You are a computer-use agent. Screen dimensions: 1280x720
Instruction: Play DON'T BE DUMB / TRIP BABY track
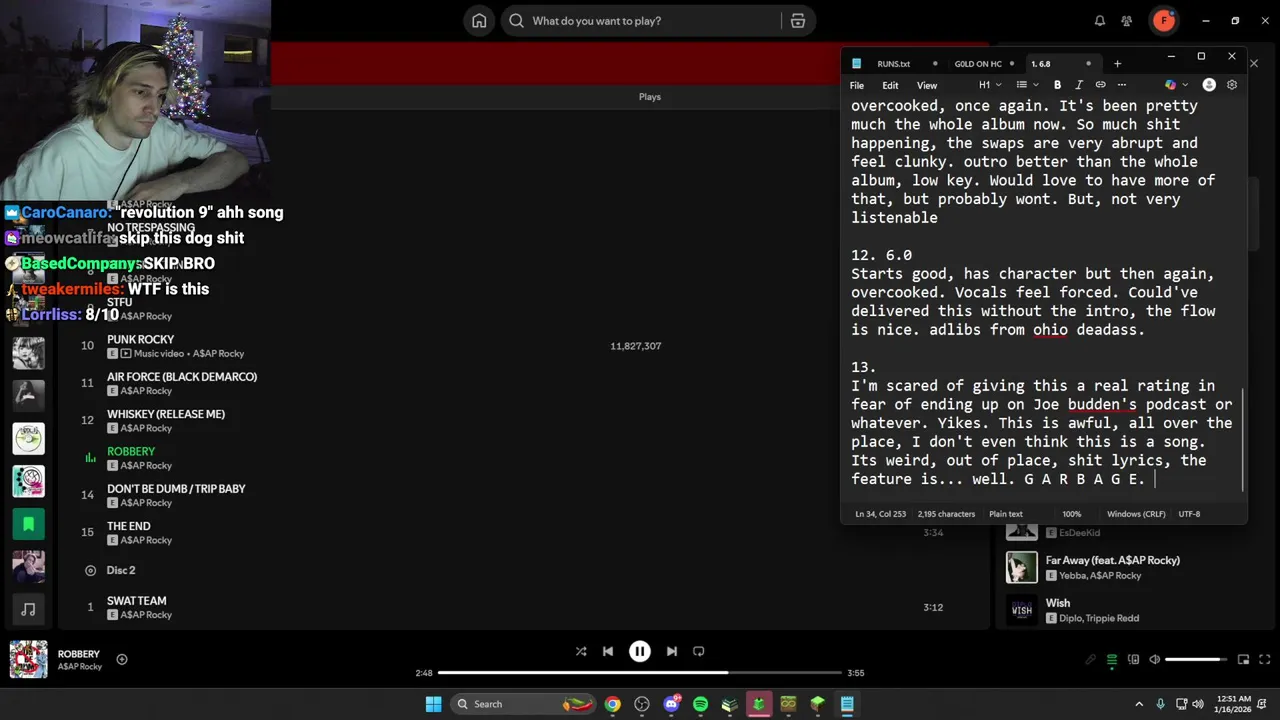pyautogui.click(x=176, y=489)
